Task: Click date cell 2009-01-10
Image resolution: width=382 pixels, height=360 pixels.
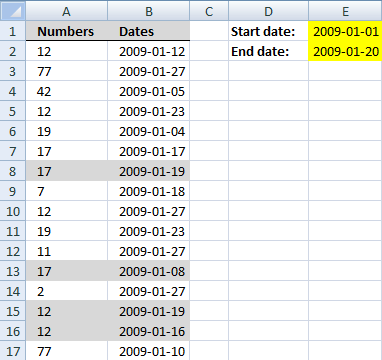Action: (149, 351)
